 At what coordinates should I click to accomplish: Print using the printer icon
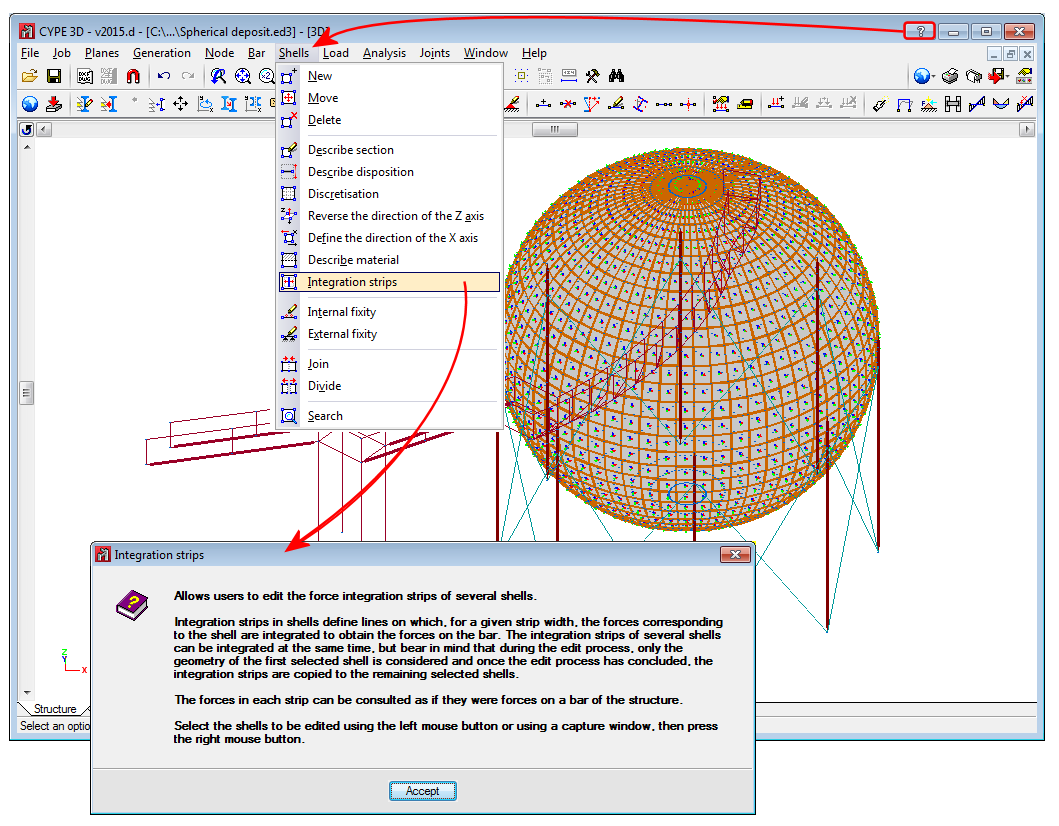pyautogui.click(x=950, y=76)
